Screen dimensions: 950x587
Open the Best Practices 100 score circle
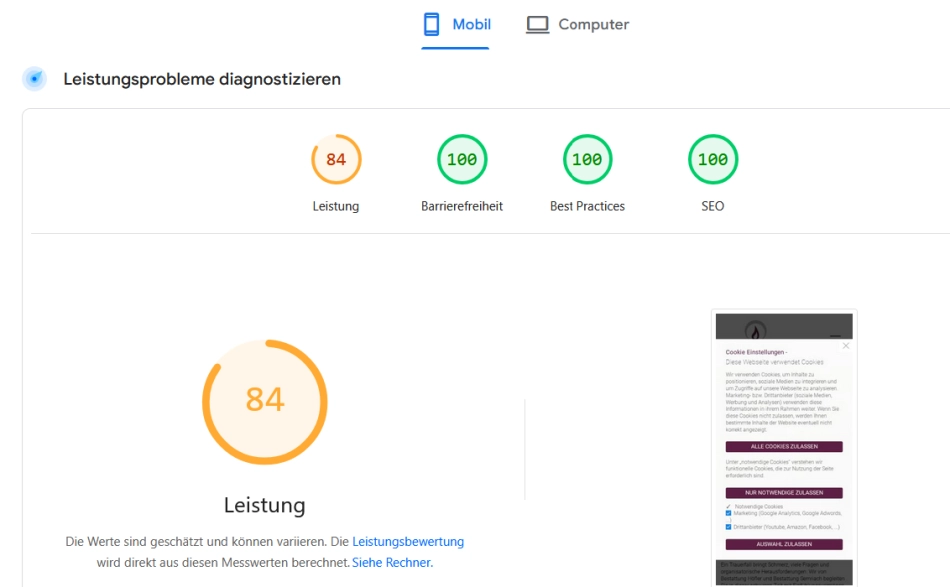[587, 160]
